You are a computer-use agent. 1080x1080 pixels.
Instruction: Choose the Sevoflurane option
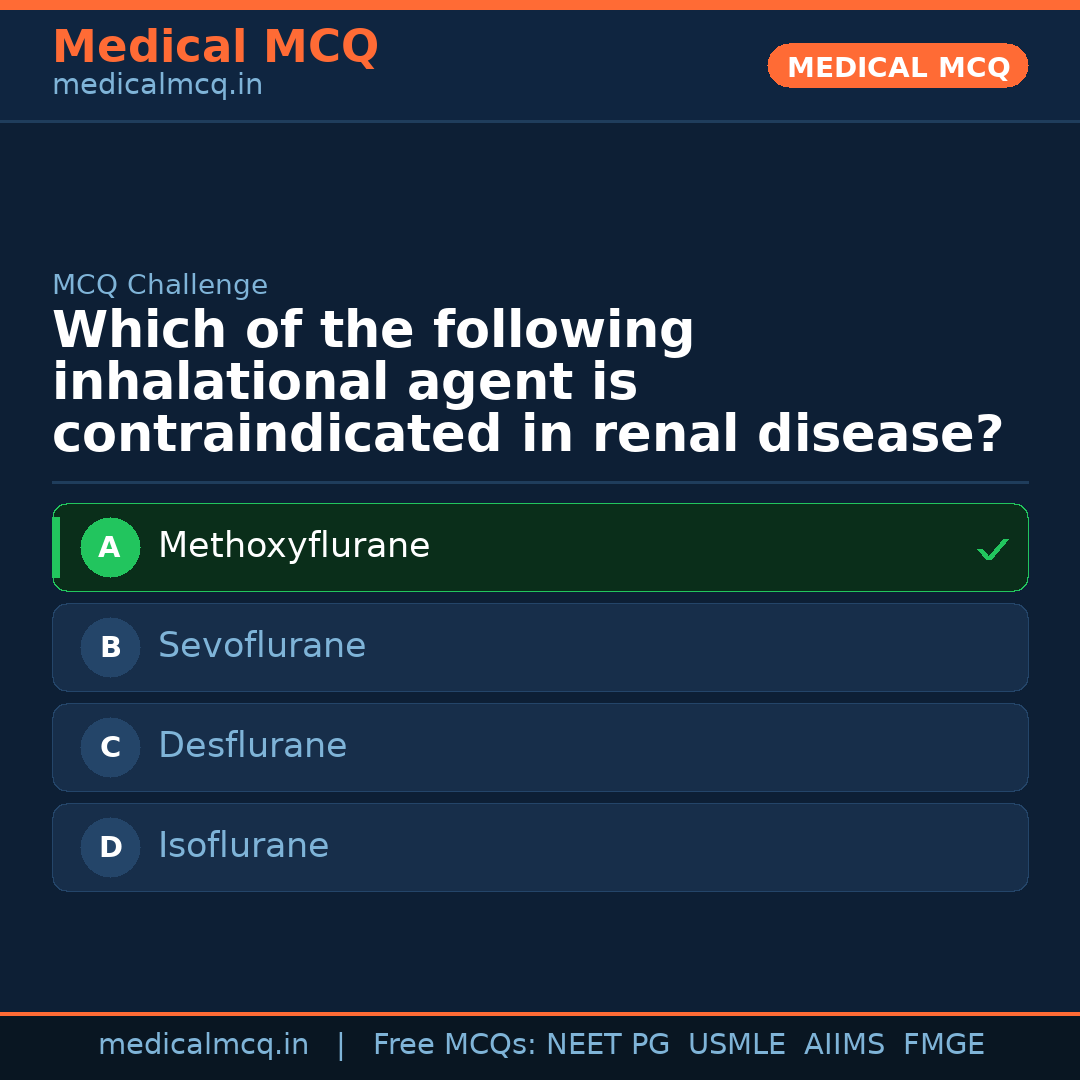pos(262,646)
